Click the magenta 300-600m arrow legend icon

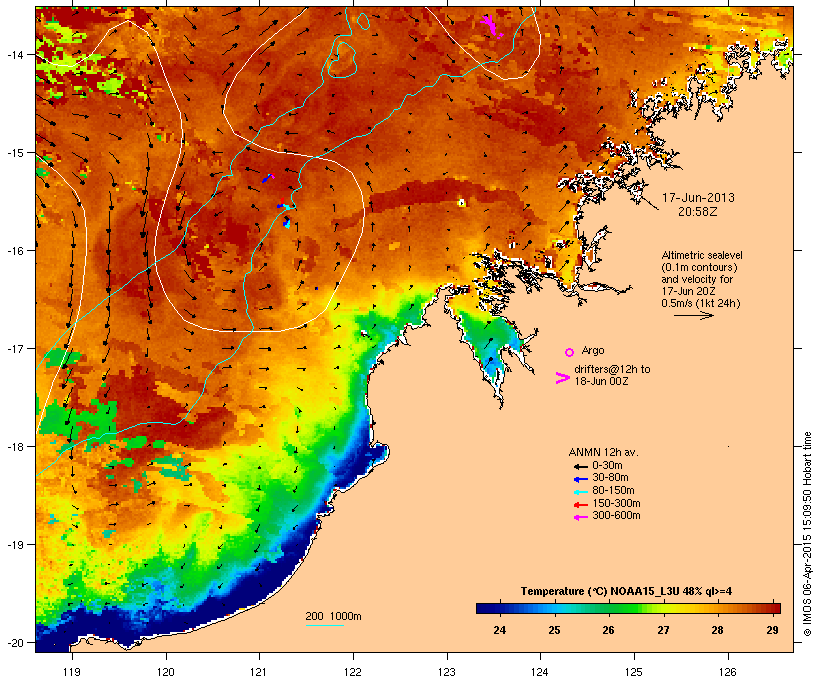pos(580,517)
